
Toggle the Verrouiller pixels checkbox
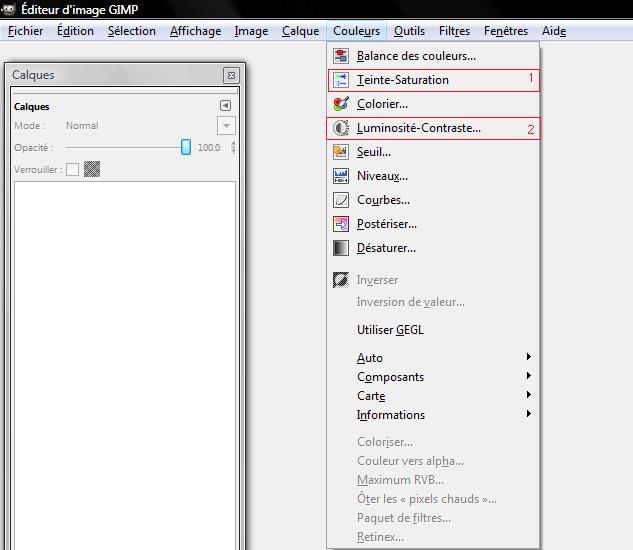(x=73, y=169)
